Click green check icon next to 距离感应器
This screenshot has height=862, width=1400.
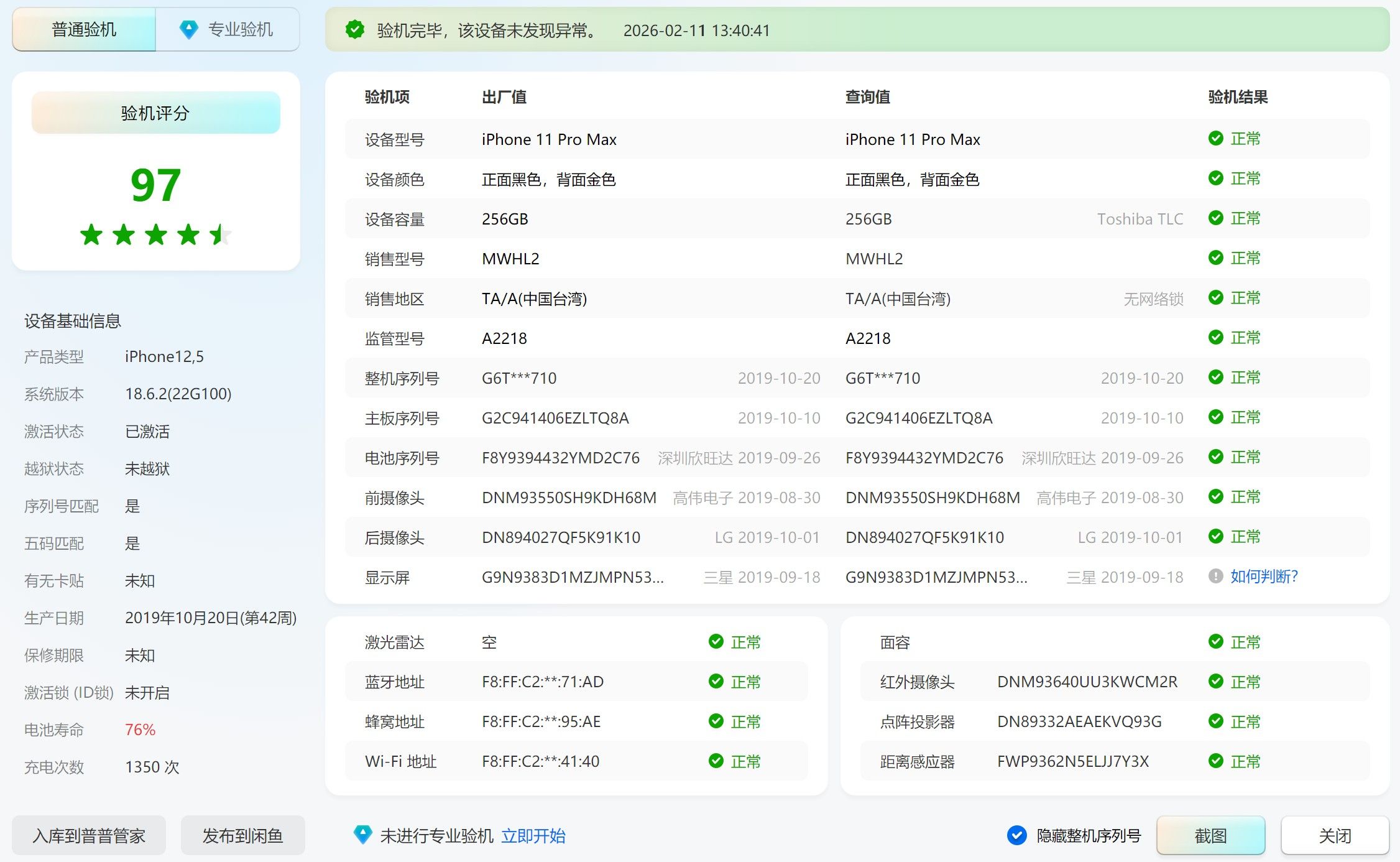[1217, 761]
